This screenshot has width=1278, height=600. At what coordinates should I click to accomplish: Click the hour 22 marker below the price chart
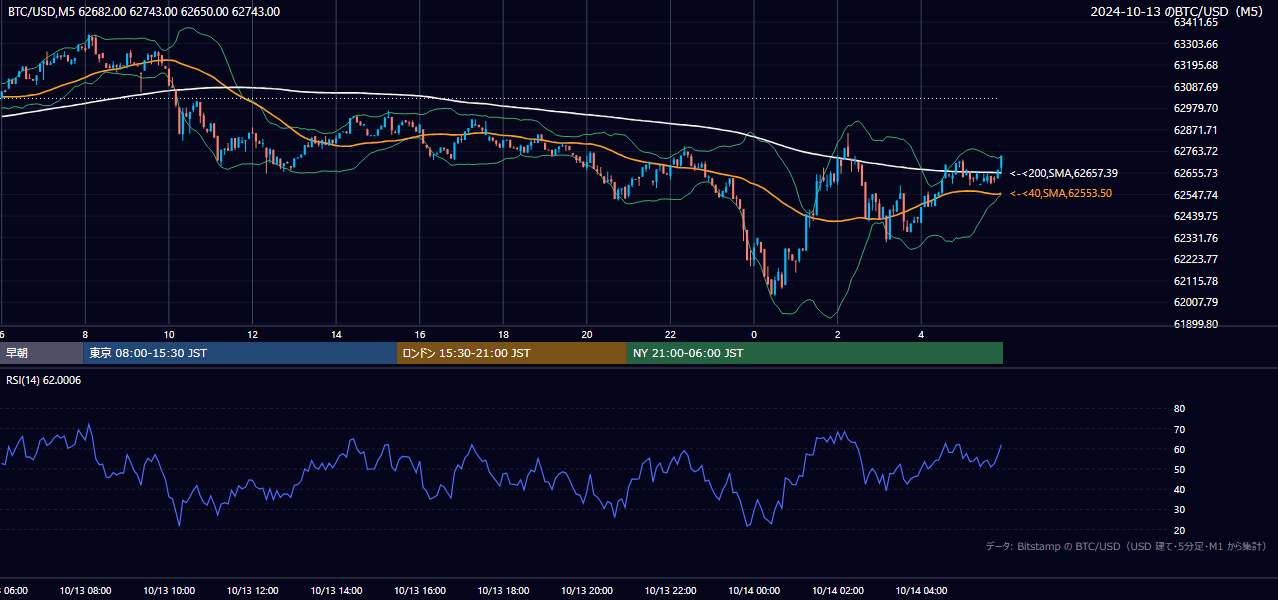(x=670, y=334)
